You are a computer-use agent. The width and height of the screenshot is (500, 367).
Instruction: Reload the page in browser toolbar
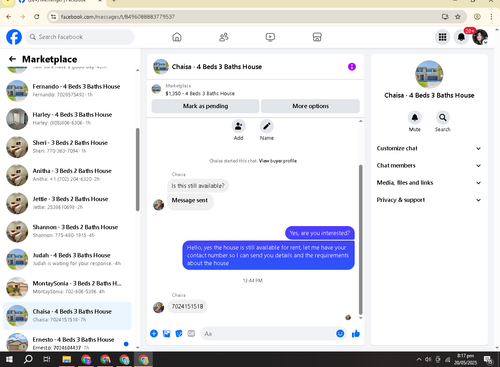pyautogui.click(x=37, y=17)
